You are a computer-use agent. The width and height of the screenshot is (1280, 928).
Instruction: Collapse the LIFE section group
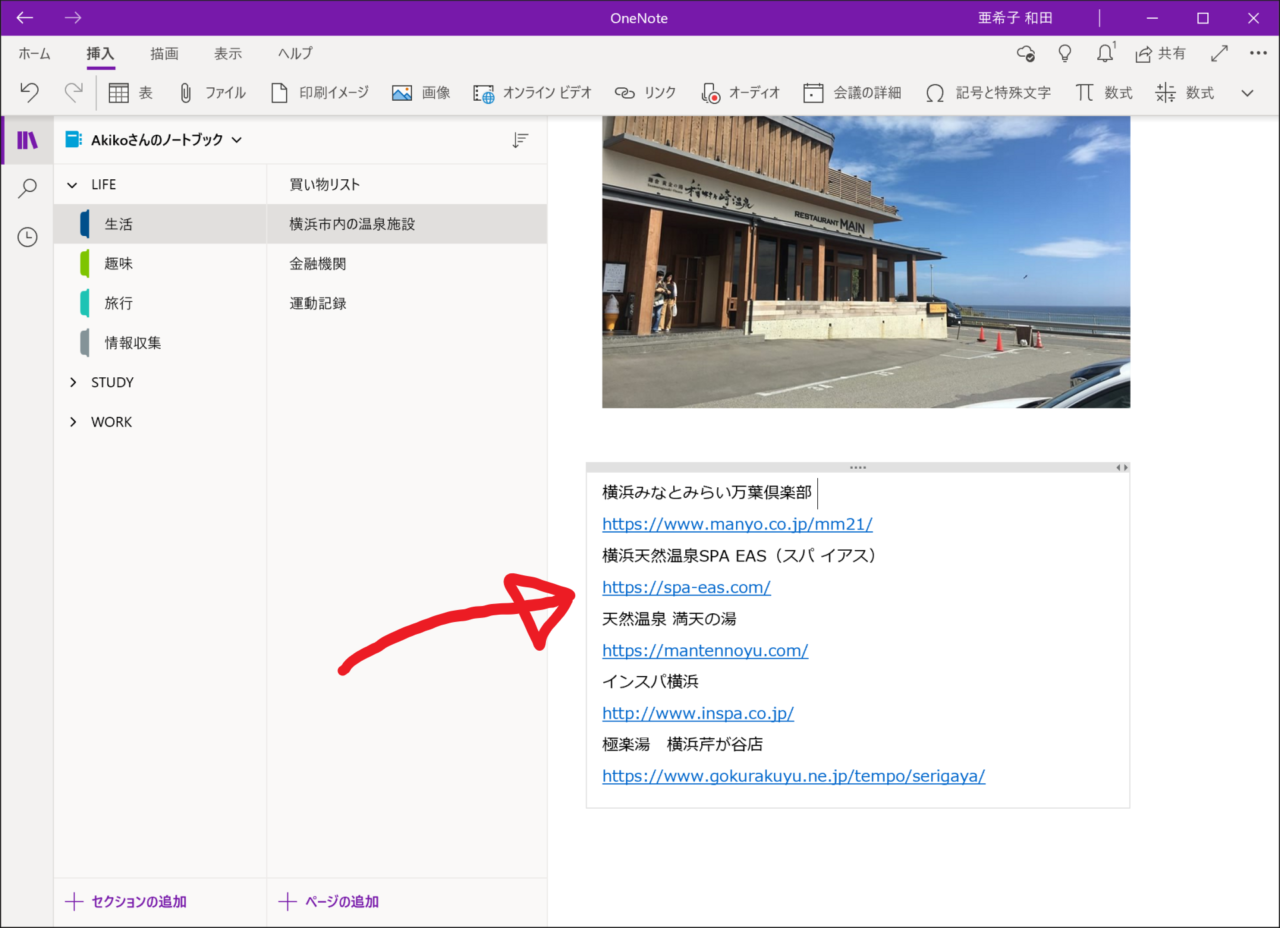point(73,185)
